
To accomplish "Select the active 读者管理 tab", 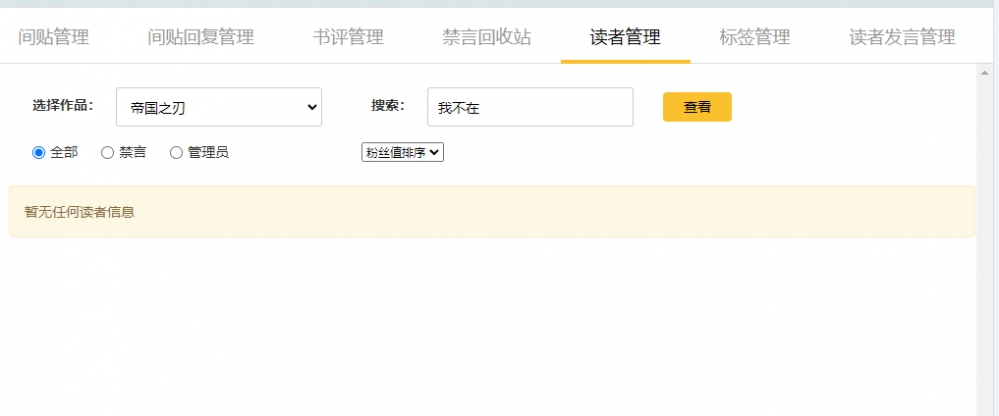I will click(x=625, y=38).
